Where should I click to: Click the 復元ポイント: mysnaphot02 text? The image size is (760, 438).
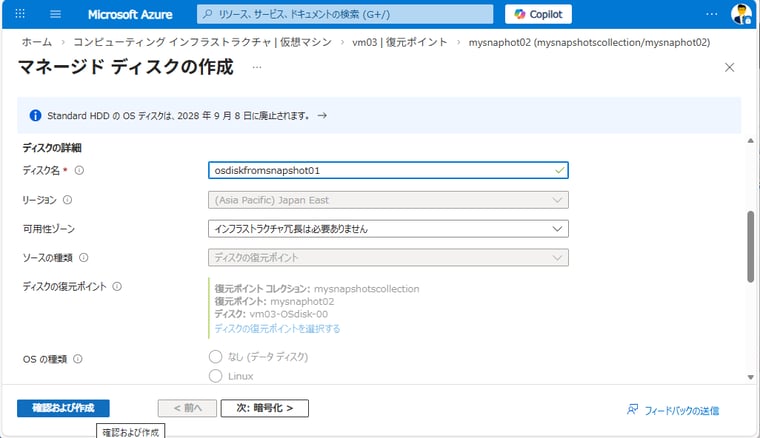274,301
